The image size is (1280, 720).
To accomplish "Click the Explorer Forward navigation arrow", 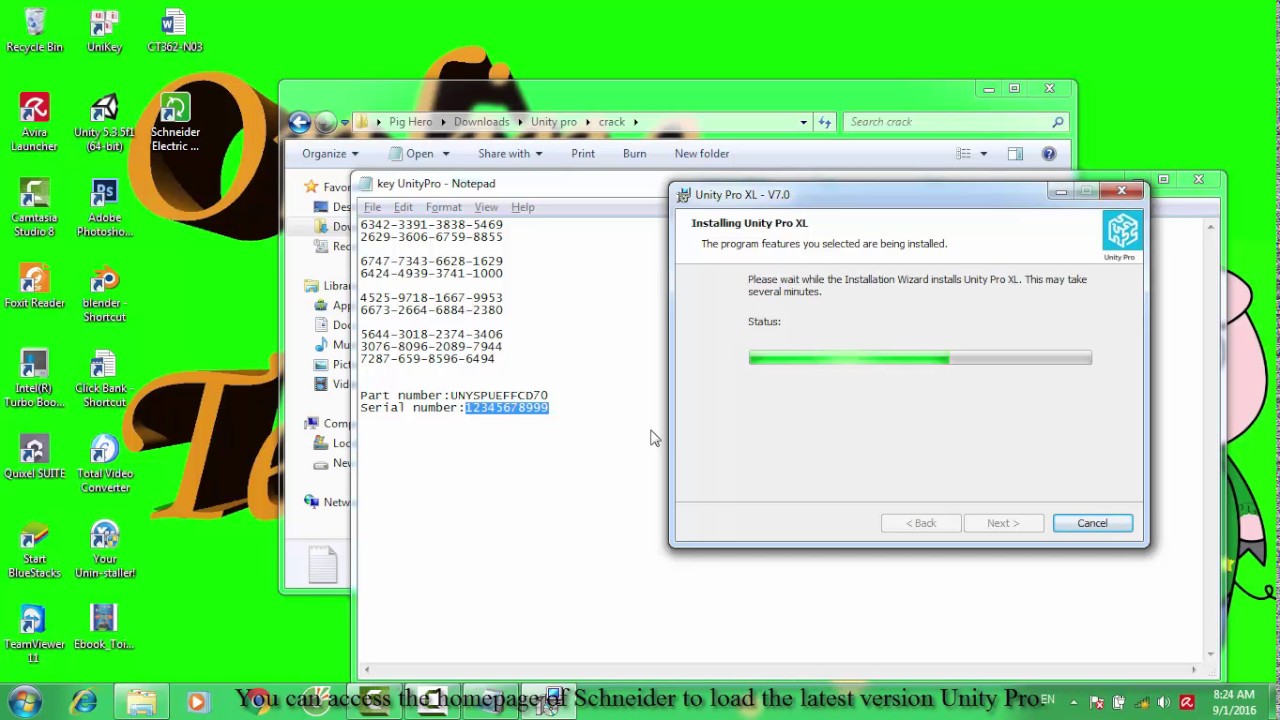I will click(325, 122).
